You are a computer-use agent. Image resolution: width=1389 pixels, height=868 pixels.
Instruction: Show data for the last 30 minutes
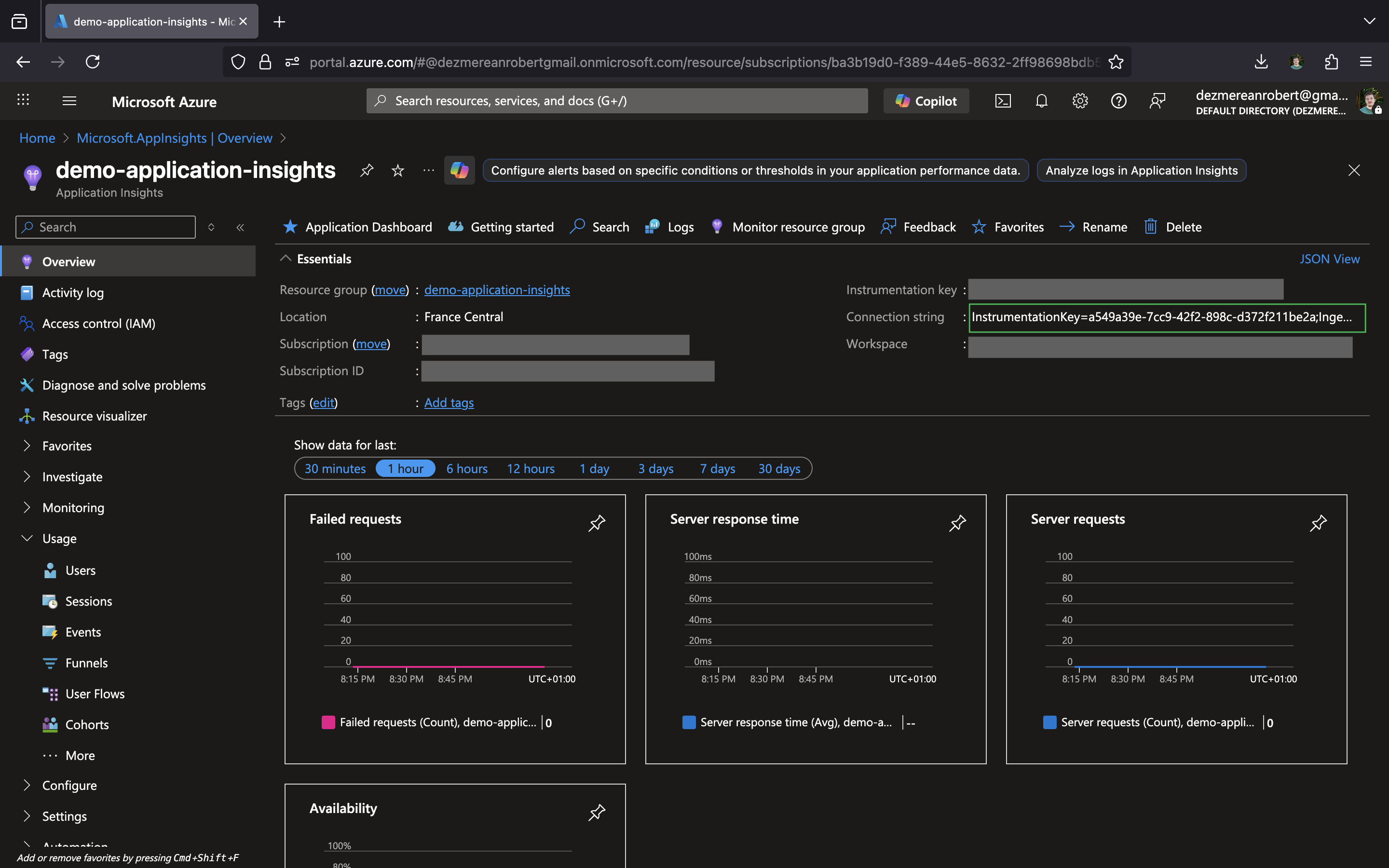[x=335, y=468]
